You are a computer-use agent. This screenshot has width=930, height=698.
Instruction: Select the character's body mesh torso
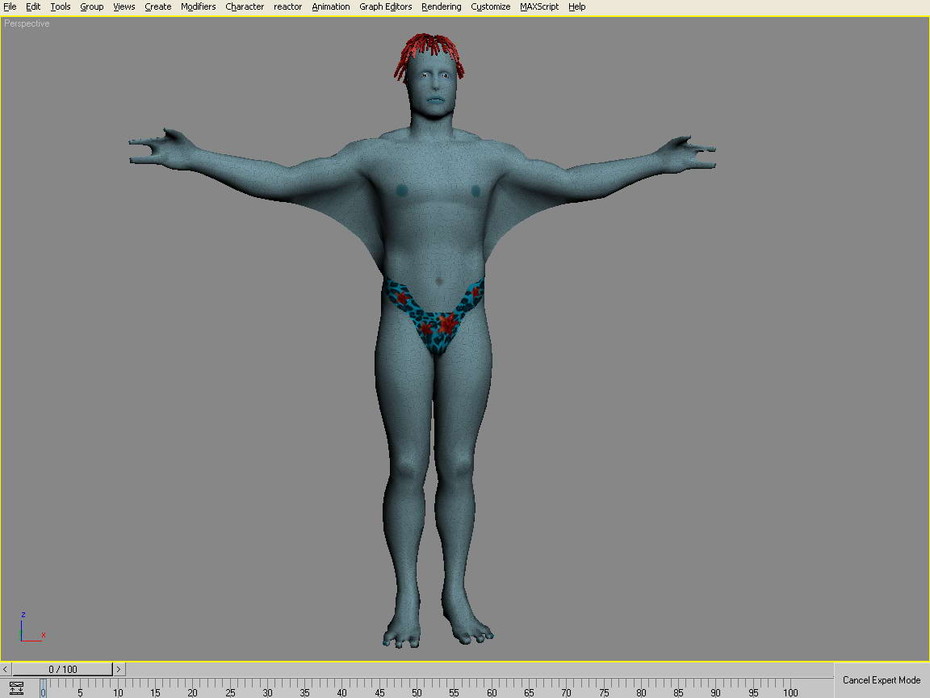click(435, 208)
